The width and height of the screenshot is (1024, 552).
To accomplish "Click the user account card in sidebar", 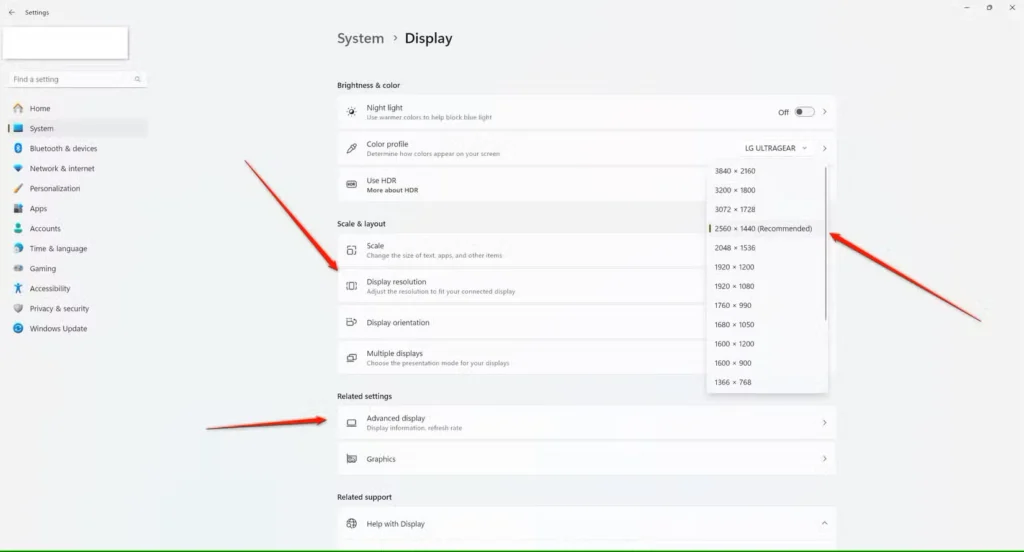I will coord(65,43).
